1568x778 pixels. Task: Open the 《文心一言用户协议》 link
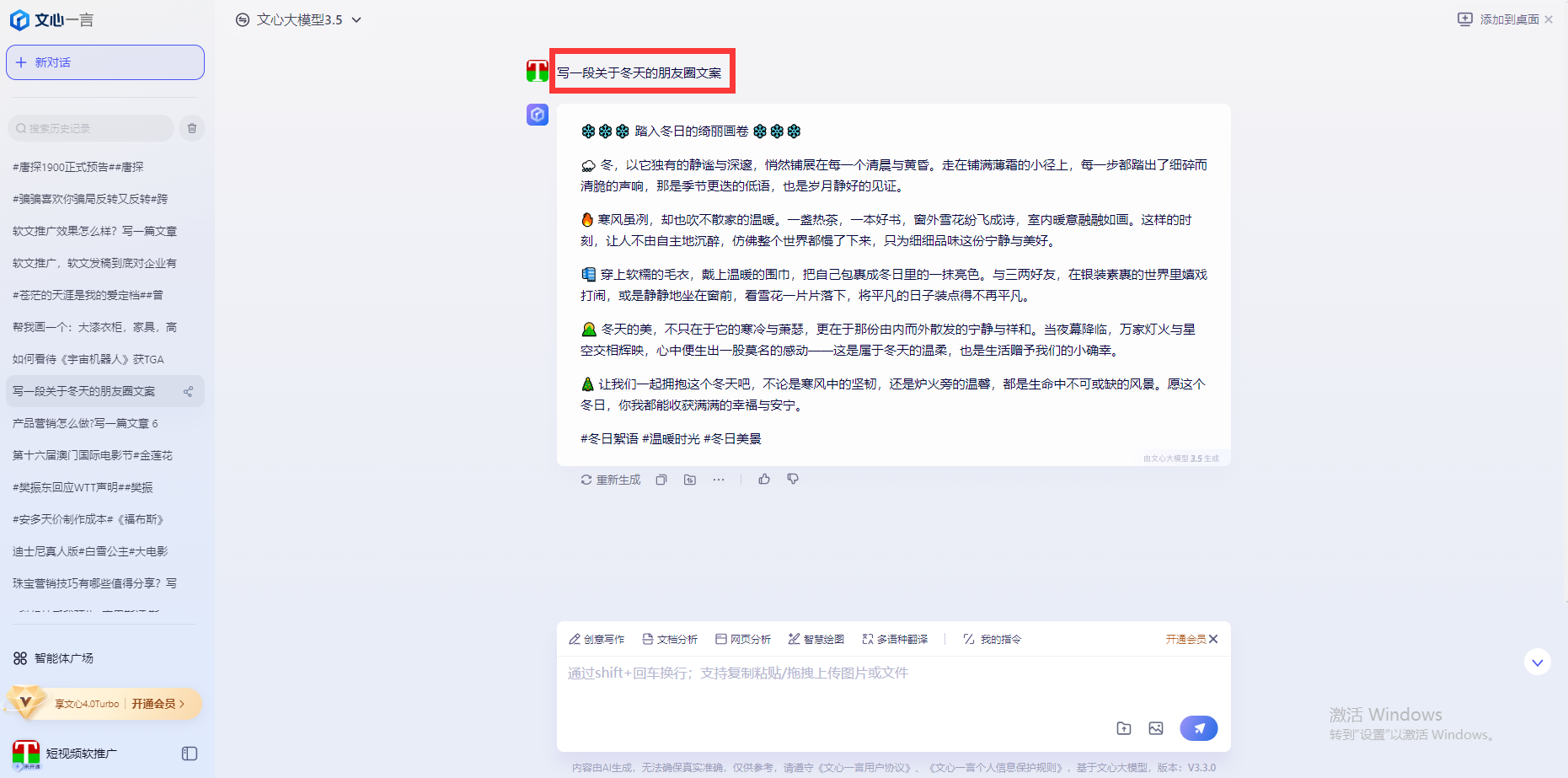(866, 768)
